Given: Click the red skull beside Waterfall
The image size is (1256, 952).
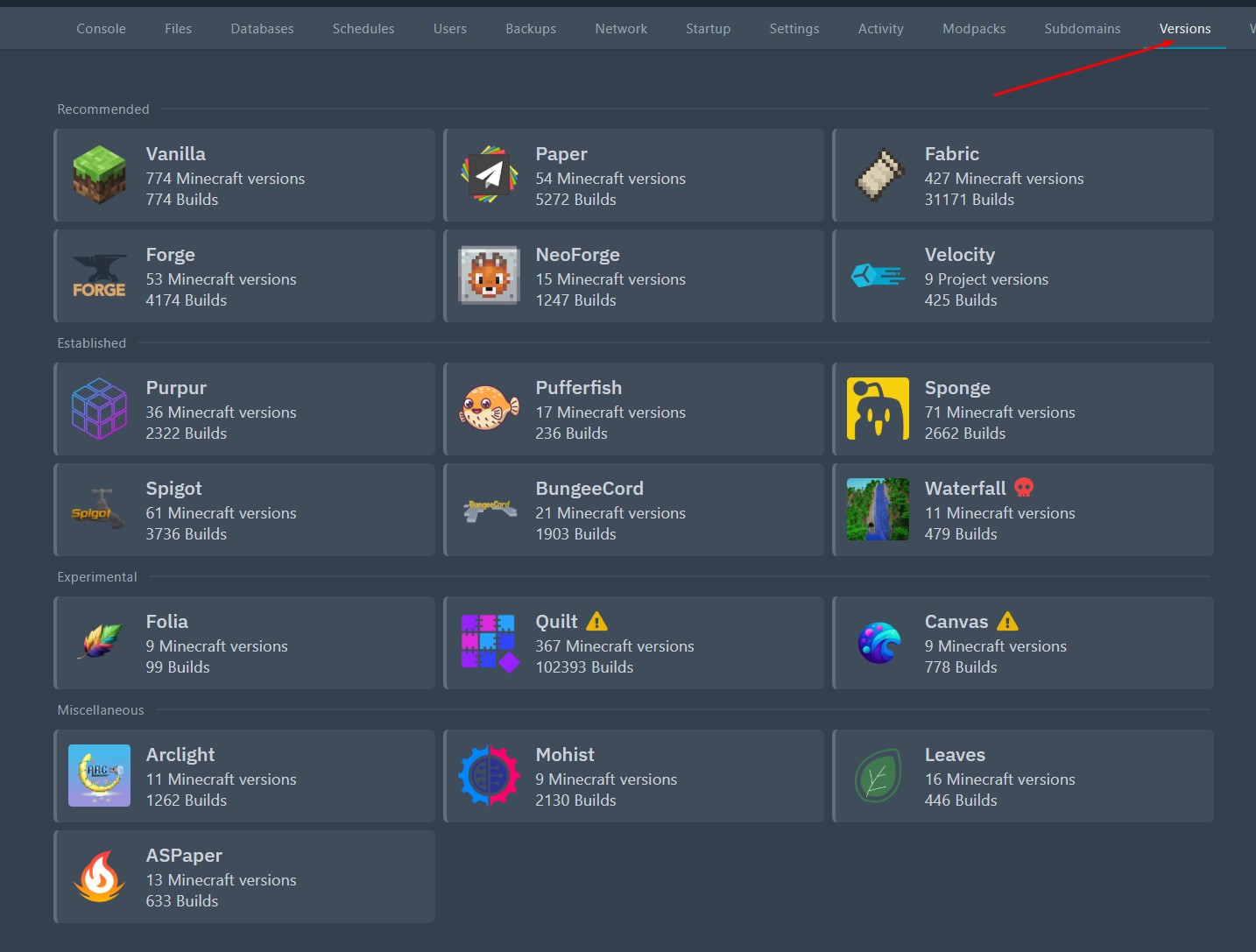Looking at the screenshot, I should coord(1024,488).
